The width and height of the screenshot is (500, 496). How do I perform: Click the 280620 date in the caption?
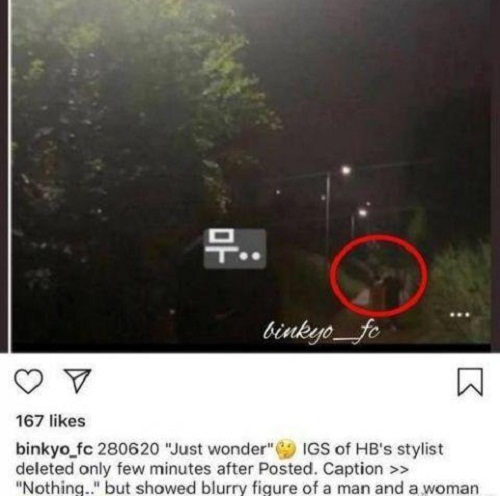tap(128, 449)
